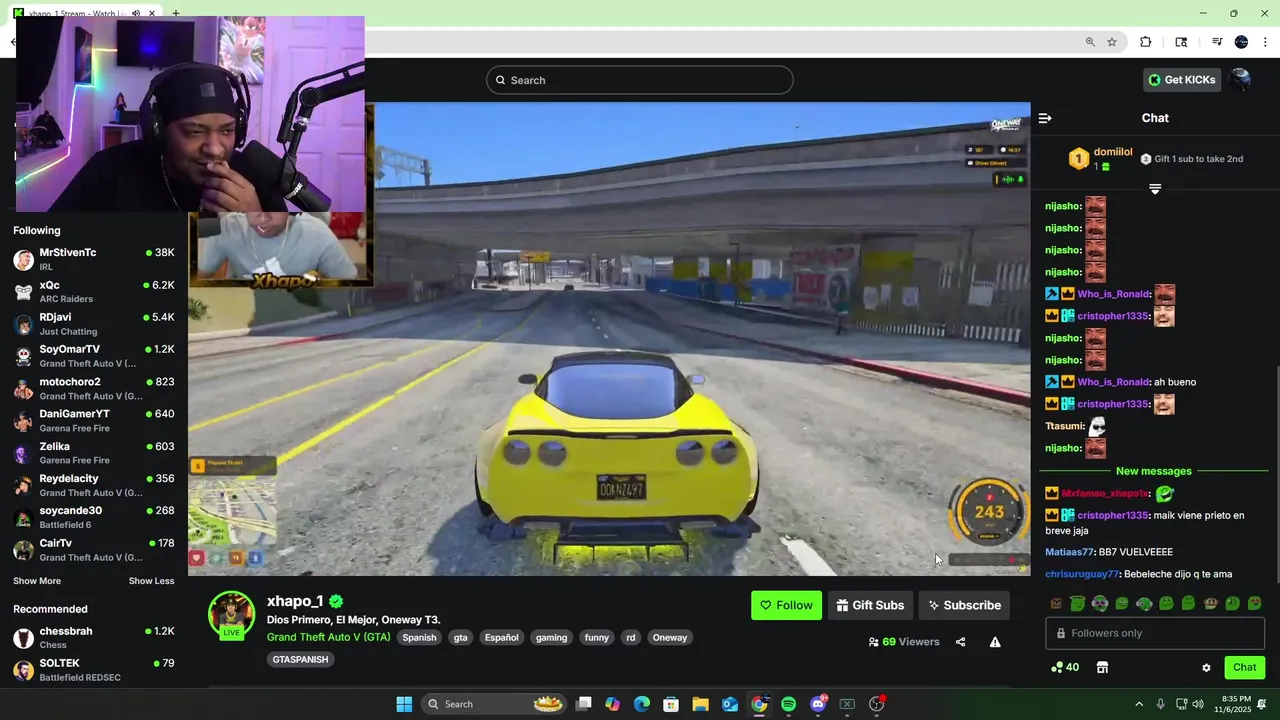Viewport: 1280px width, 720px height.
Task: Show hidden system tray icons
Action: pos(1138,704)
